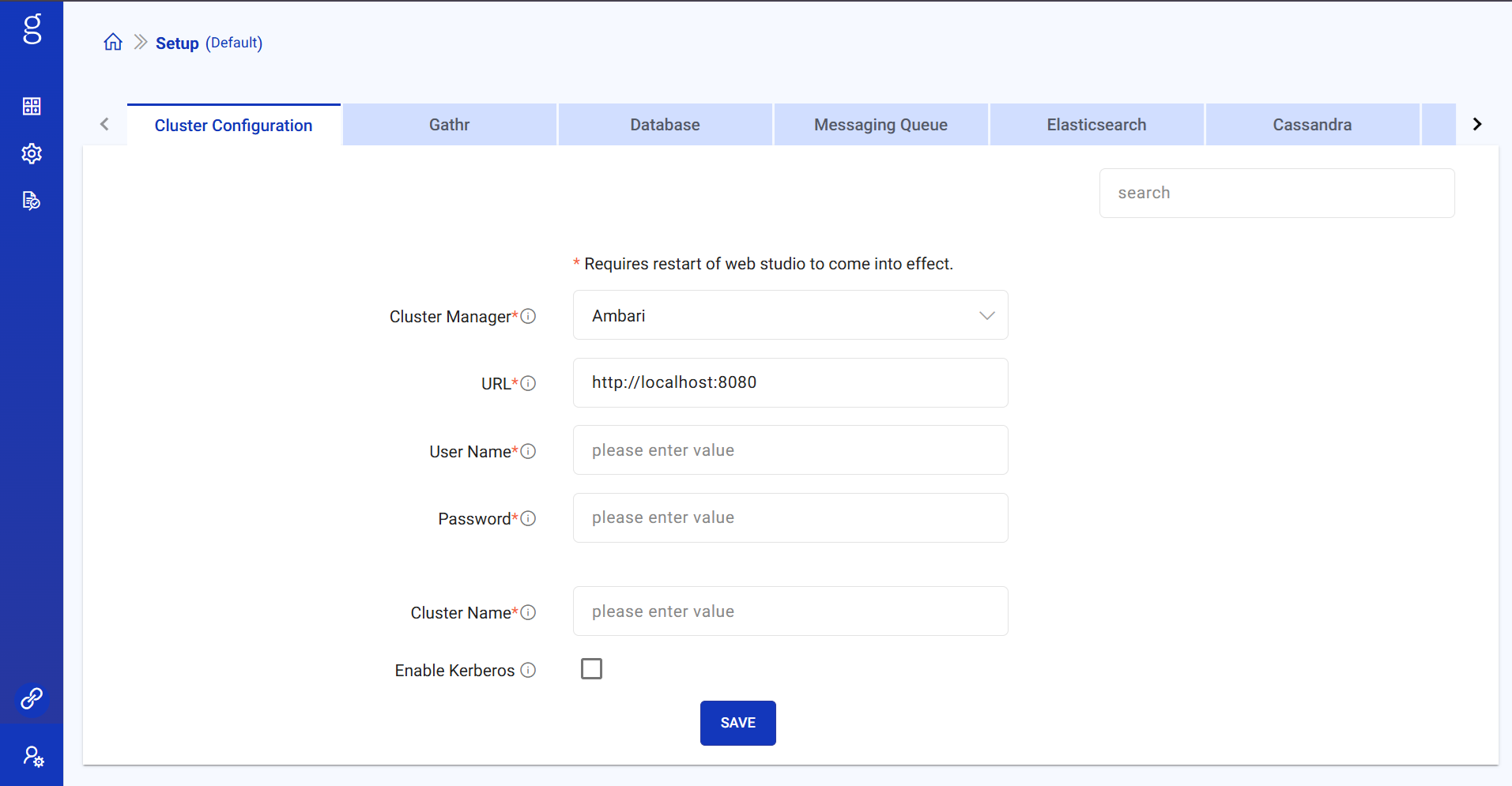The height and width of the screenshot is (786, 1512).
Task: Click the right chevron to scroll tabs
Action: [x=1476, y=123]
